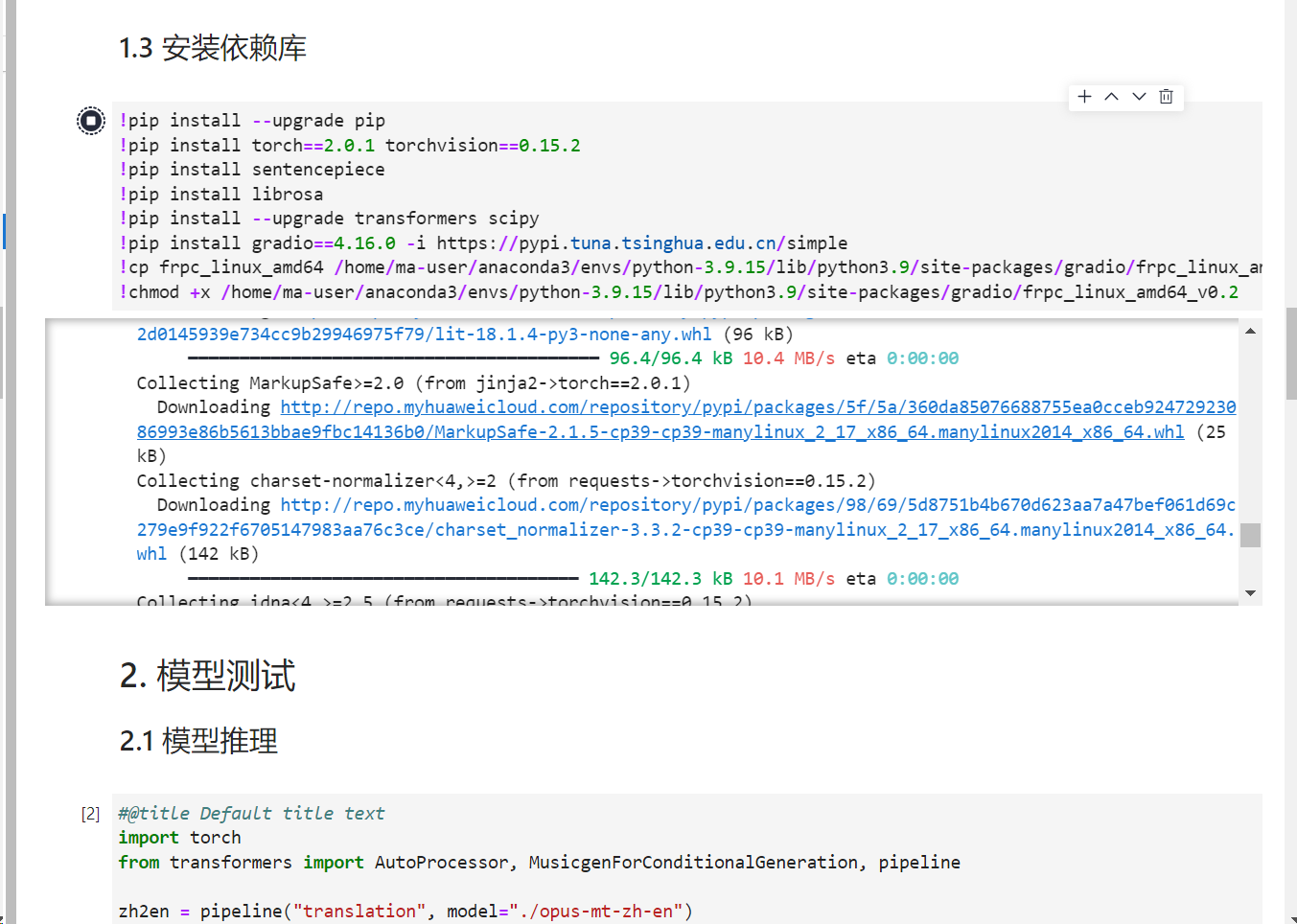Image resolution: width=1297 pixels, height=924 pixels.
Task: Click the "!pip install librosa" line
Action: coord(221,195)
